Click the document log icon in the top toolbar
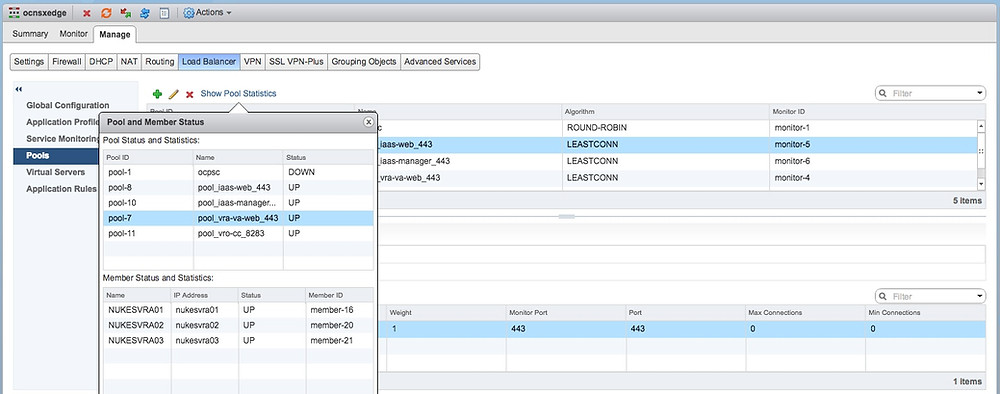The height and width of the screenshot is (394, 1000). (x=164, y=13)
